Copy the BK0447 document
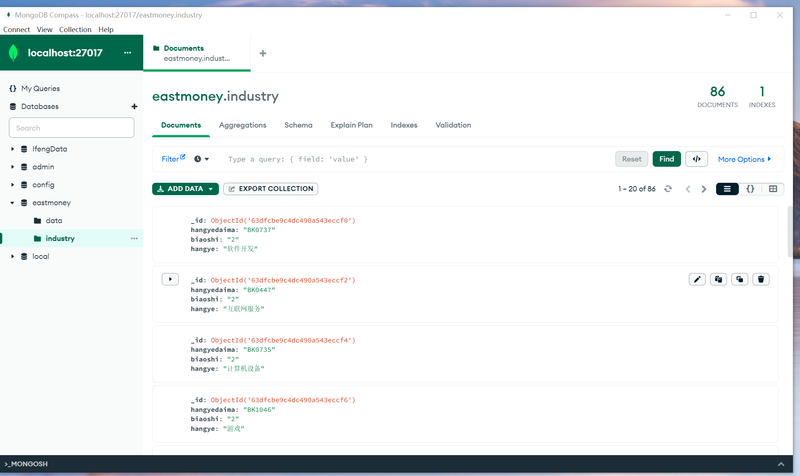 click(x=718, y=279)
